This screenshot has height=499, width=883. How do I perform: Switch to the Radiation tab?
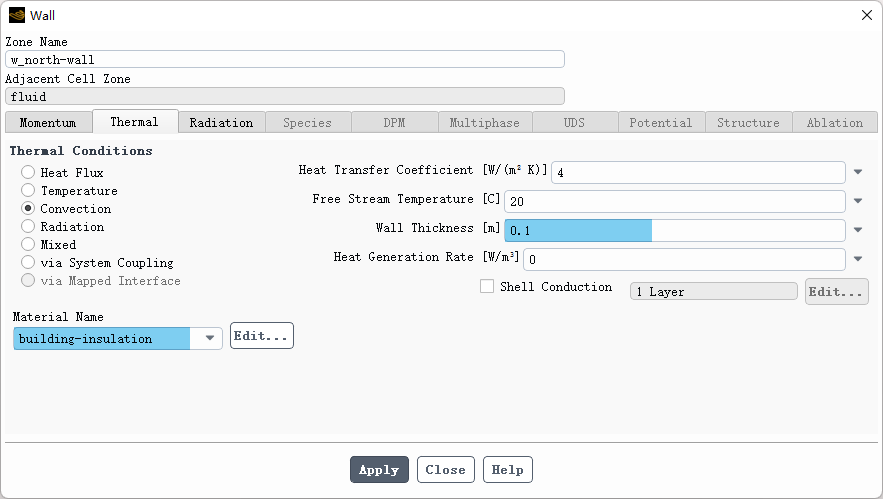pos(221,123)
